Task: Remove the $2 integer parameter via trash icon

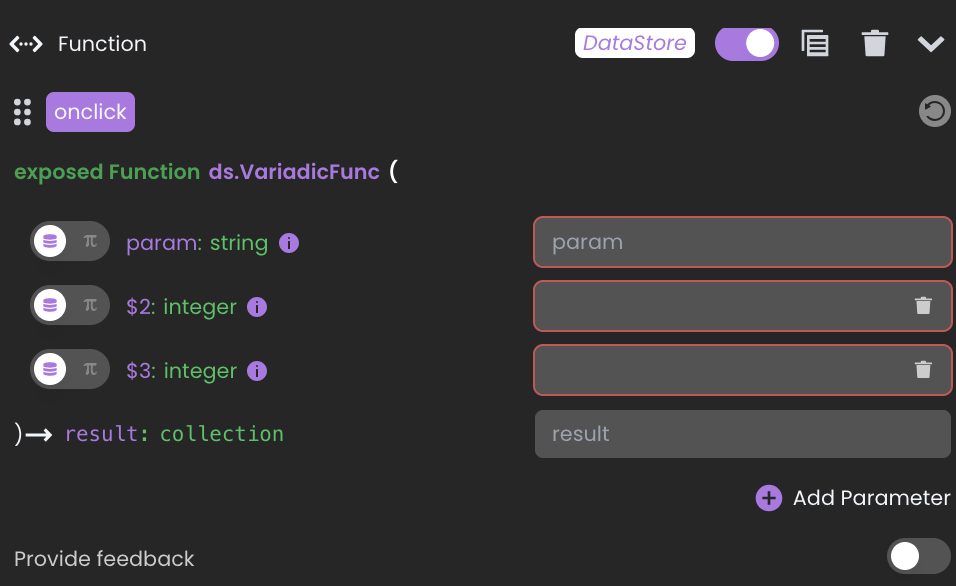Action: point(923,306)
